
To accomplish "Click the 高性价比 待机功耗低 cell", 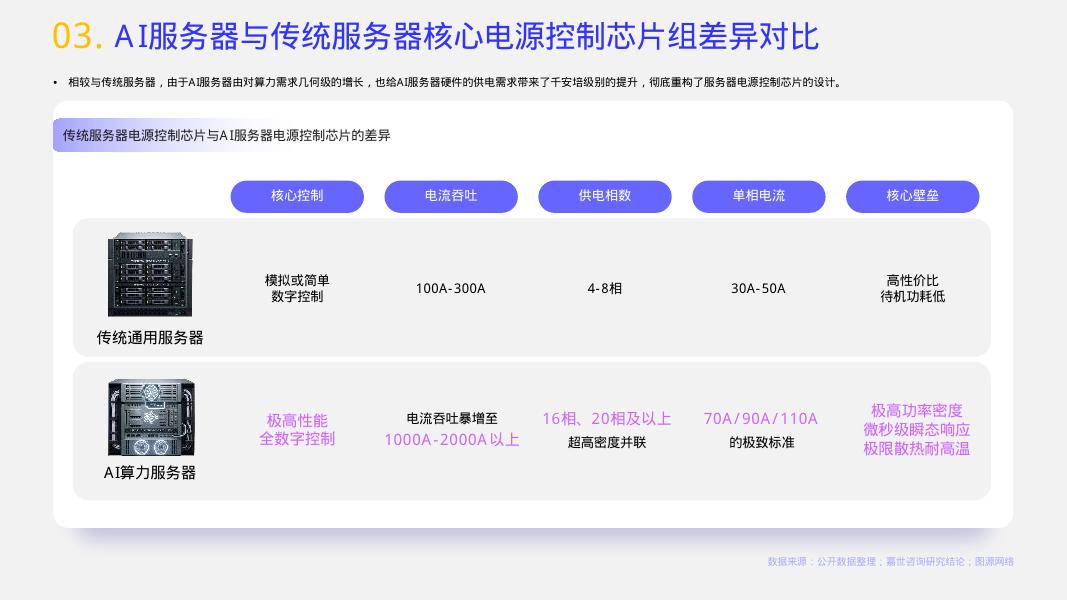I will [912, 288].
